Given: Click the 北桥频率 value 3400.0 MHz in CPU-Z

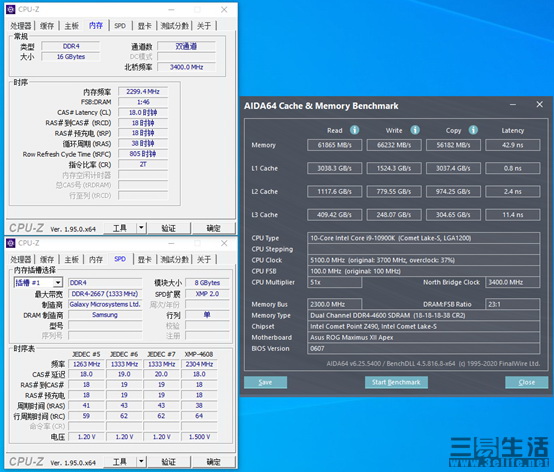Looking at the screenshot, I should coord(186,67).
